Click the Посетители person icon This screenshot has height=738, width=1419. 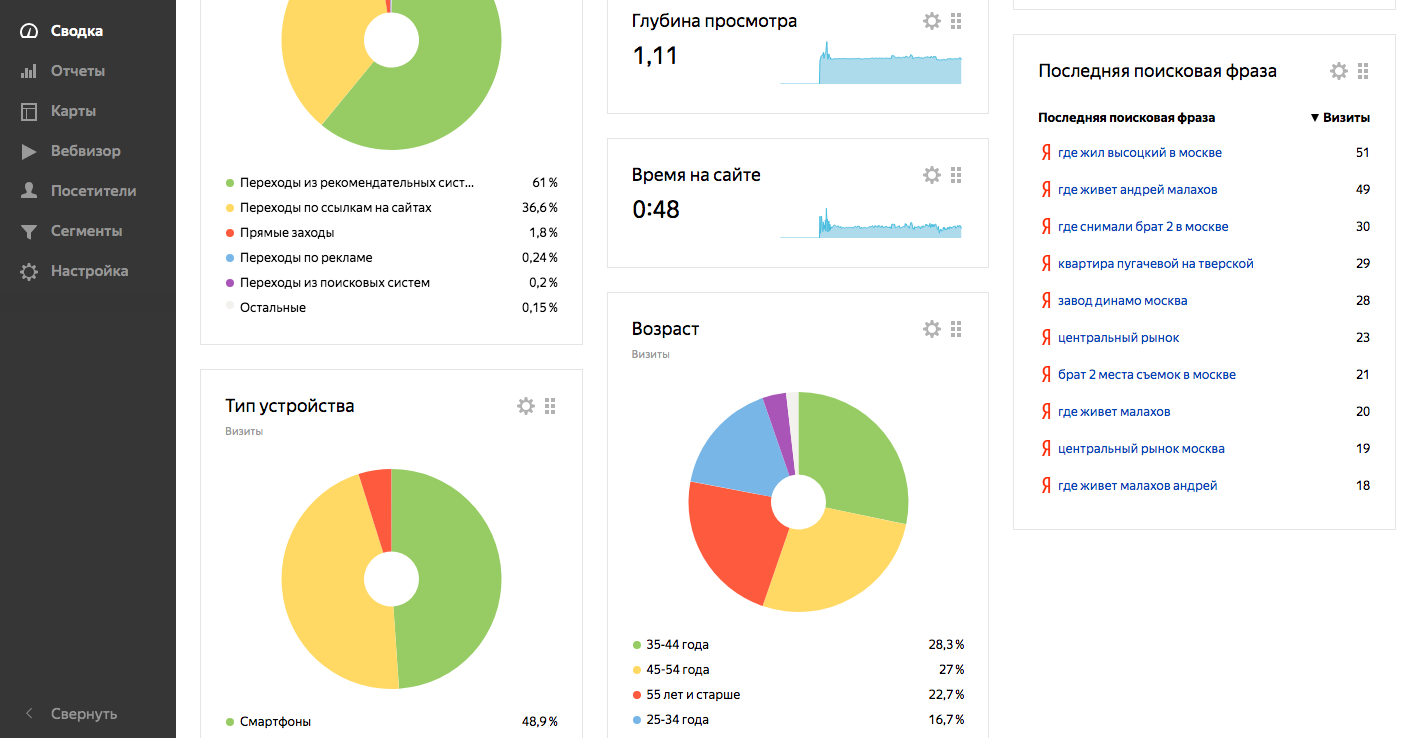(x=30, y=191)
